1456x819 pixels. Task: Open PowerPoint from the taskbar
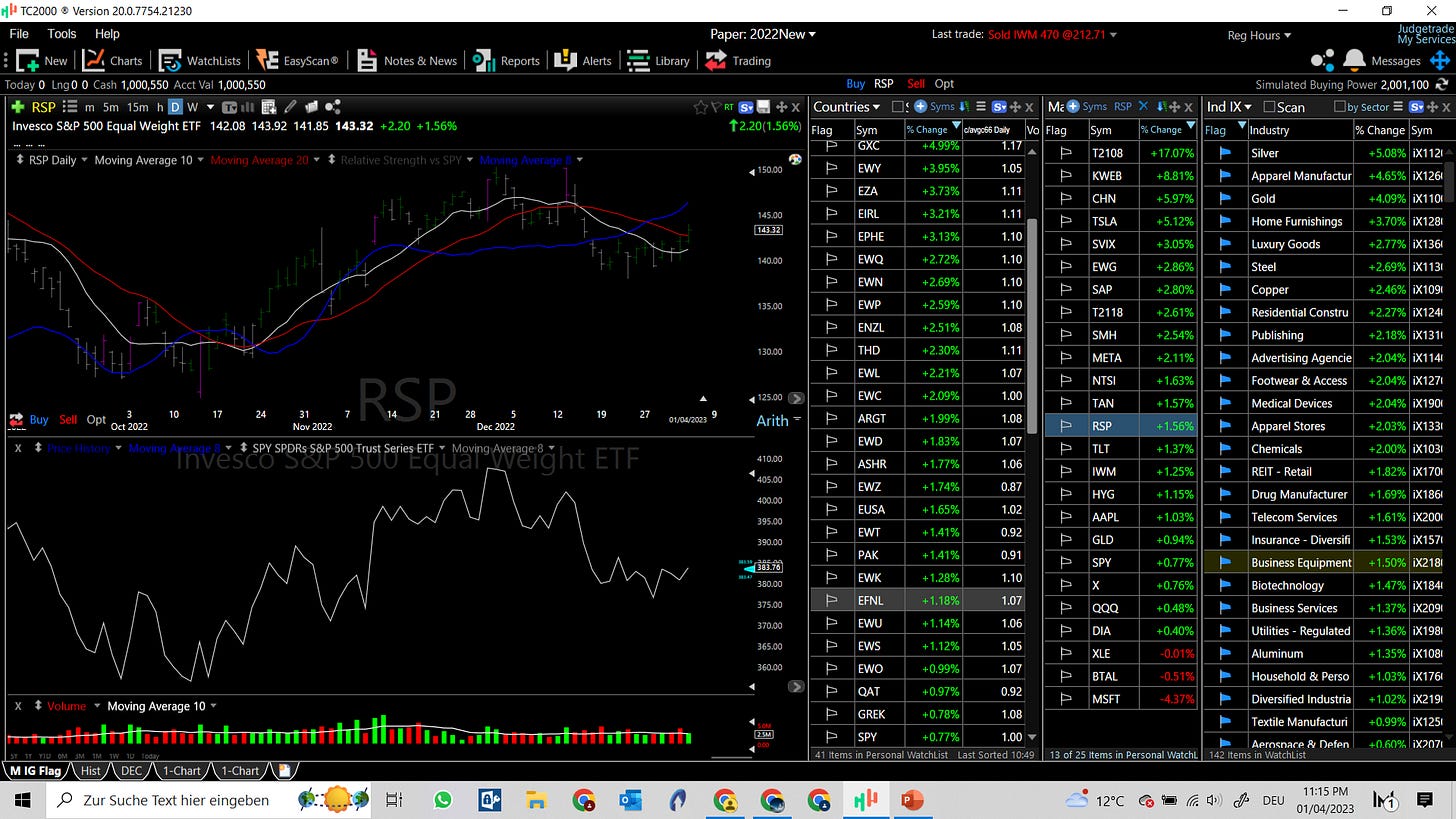click(x=913, y=800)
